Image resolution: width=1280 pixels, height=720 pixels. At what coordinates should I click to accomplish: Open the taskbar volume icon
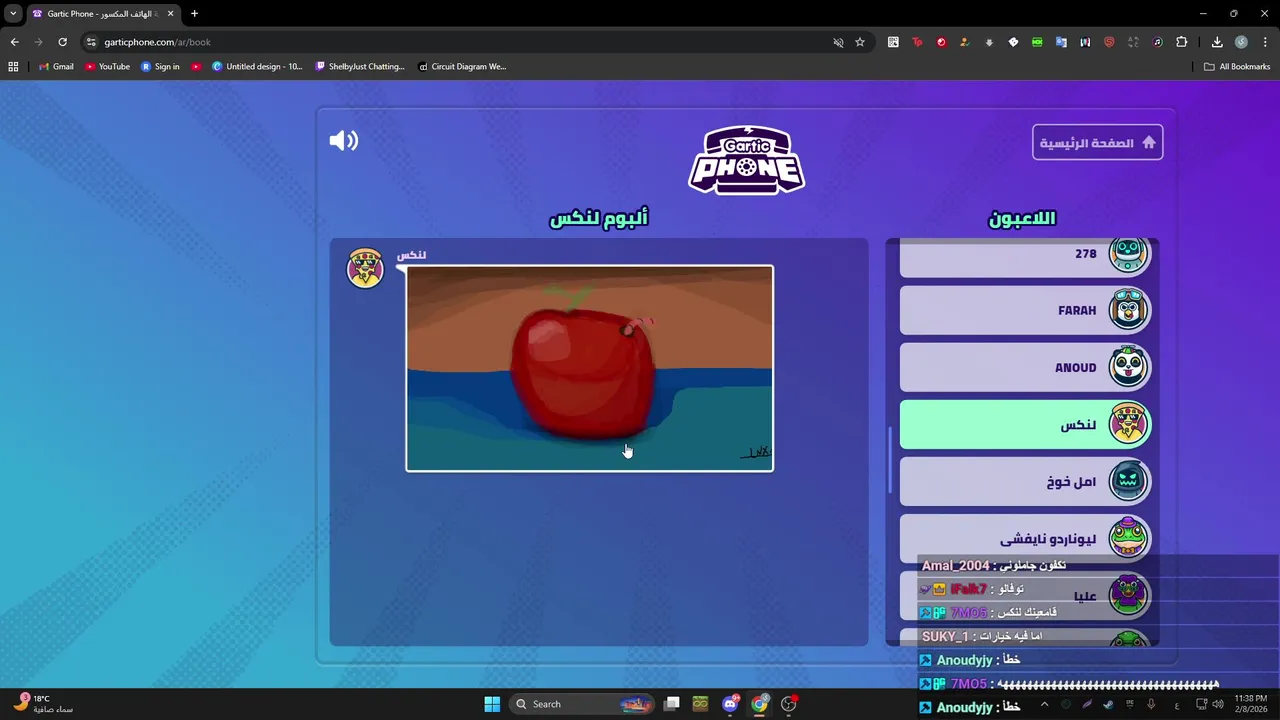click(x=1220, y=704)
